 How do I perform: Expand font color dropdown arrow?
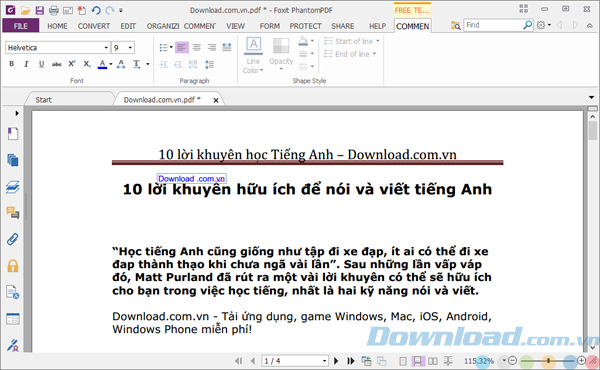pyautogui.click(x=111, y=64)
